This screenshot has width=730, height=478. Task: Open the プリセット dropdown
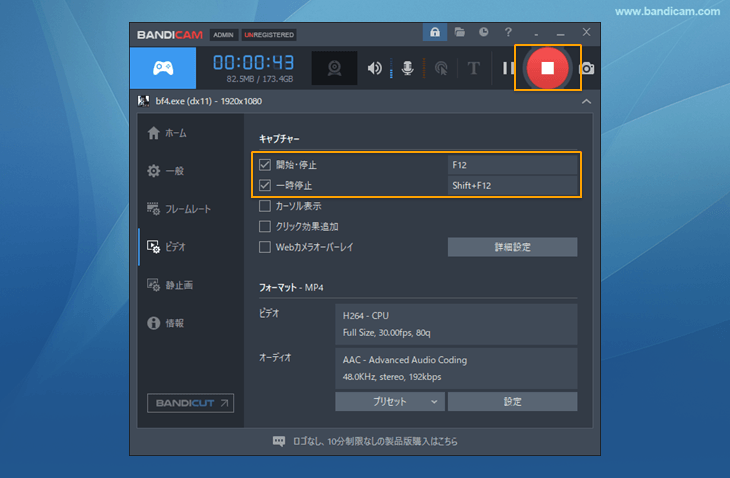coord(389,401)
